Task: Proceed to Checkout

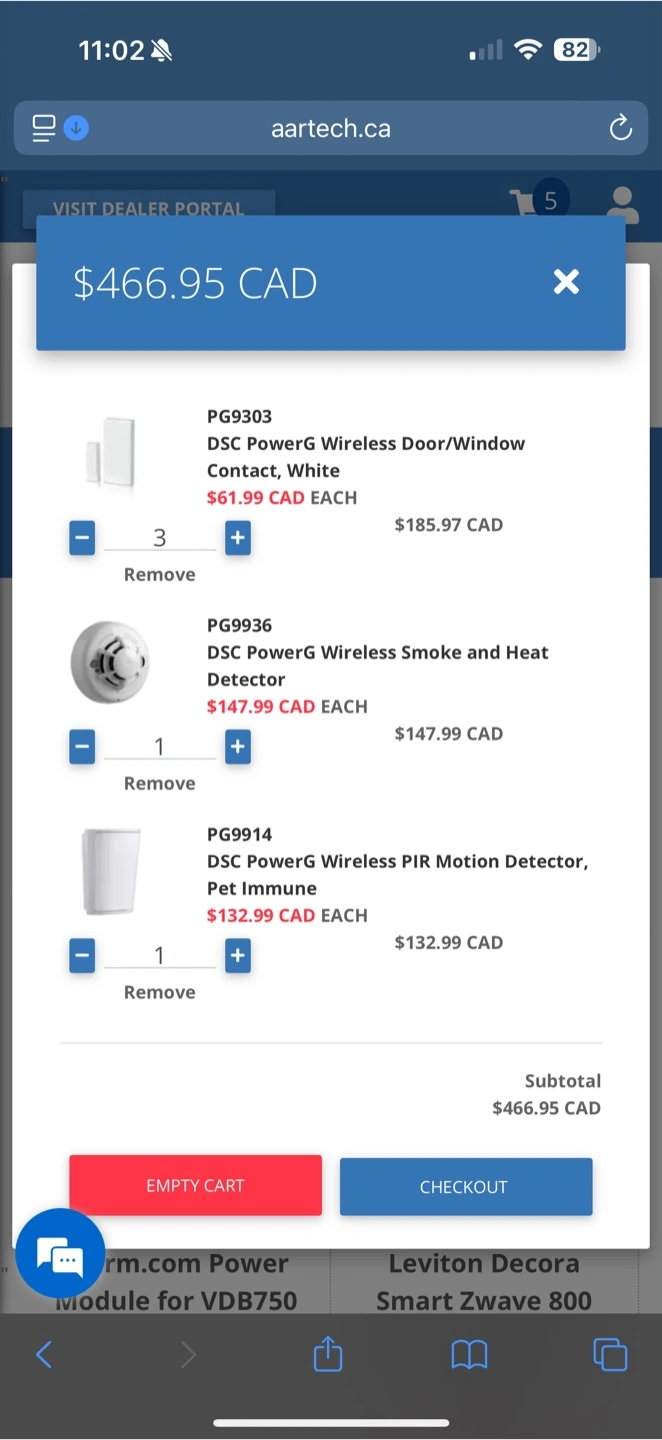Action: pyautogui.click(x=465, y=1187)
